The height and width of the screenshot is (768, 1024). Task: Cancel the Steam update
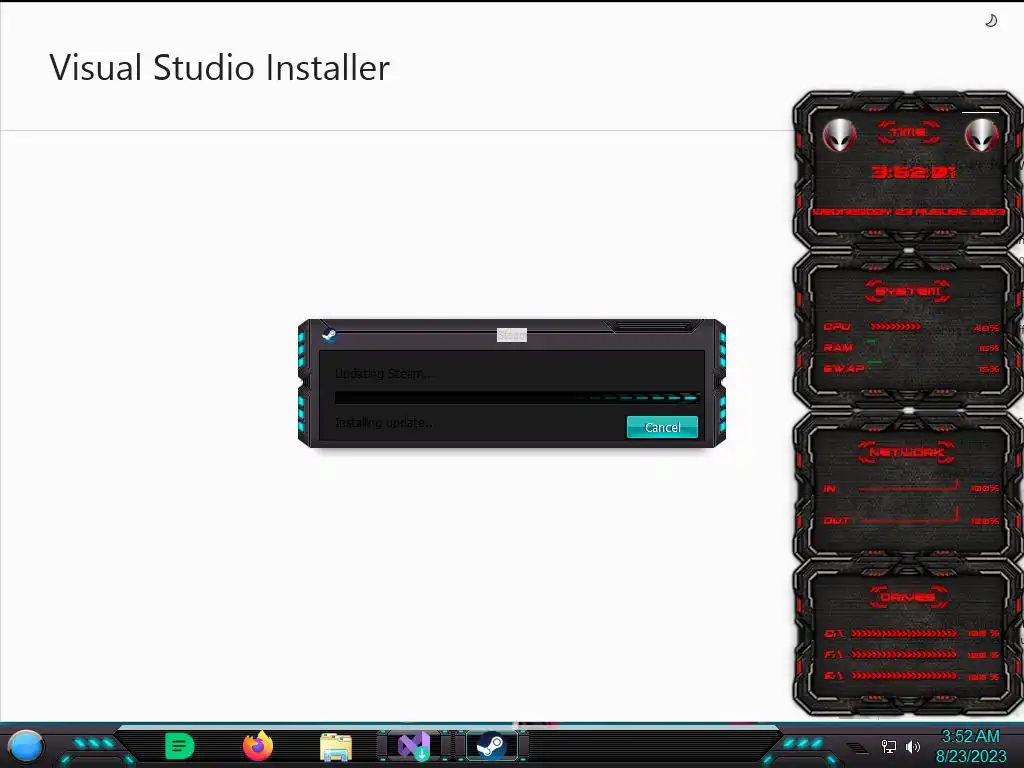pyautogui.click(x=662, y=427)
